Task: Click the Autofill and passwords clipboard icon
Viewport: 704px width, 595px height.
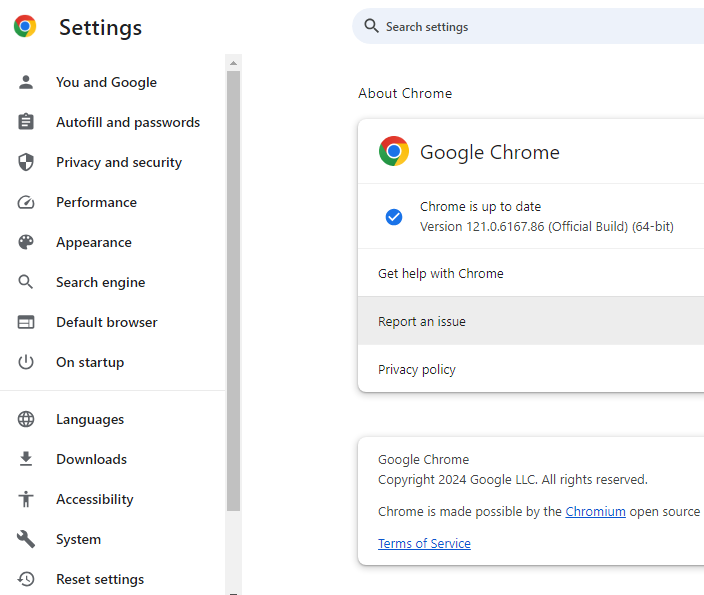Action: 26,122
